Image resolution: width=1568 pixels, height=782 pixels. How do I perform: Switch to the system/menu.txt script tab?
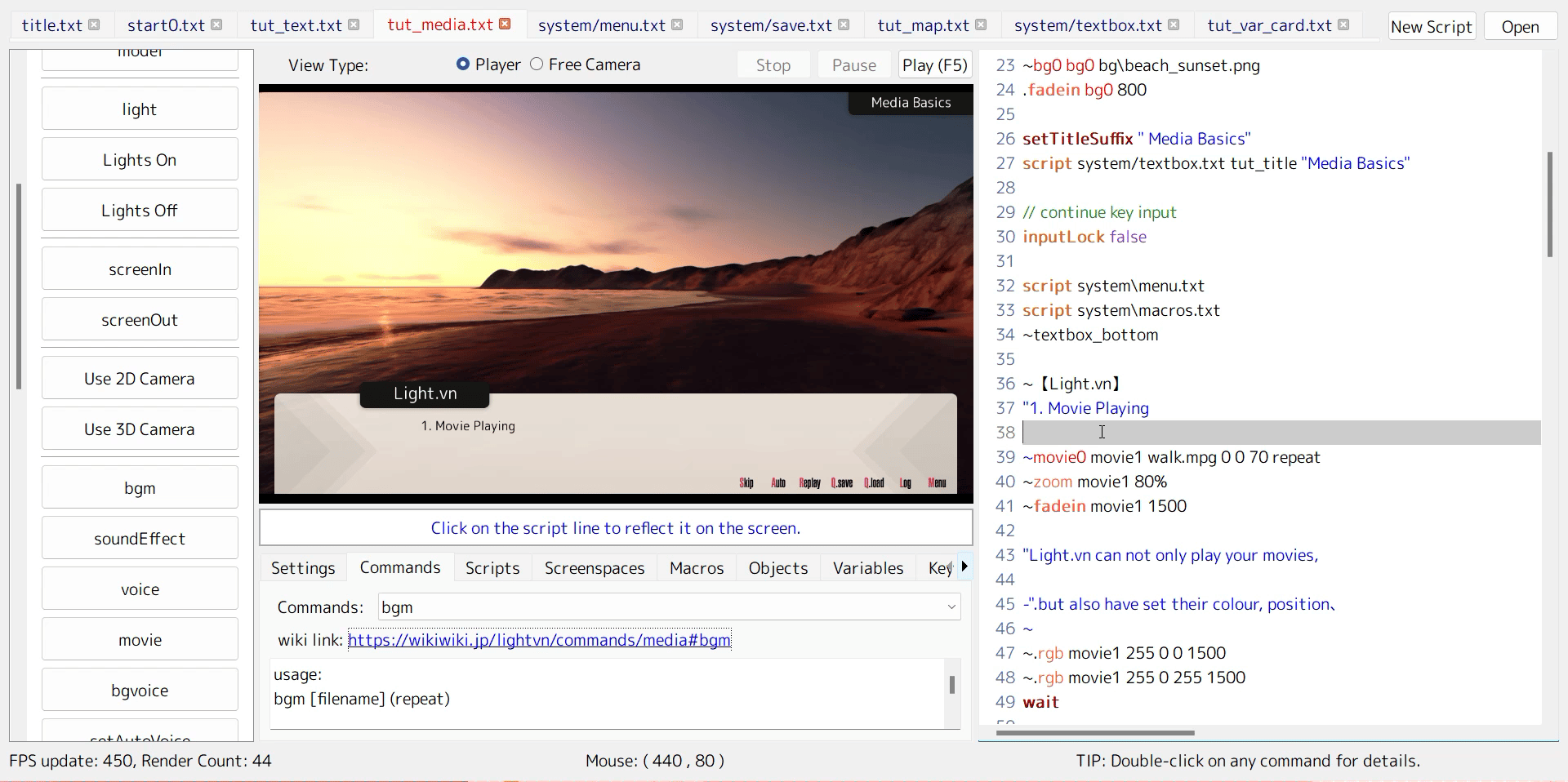point(602,25)
